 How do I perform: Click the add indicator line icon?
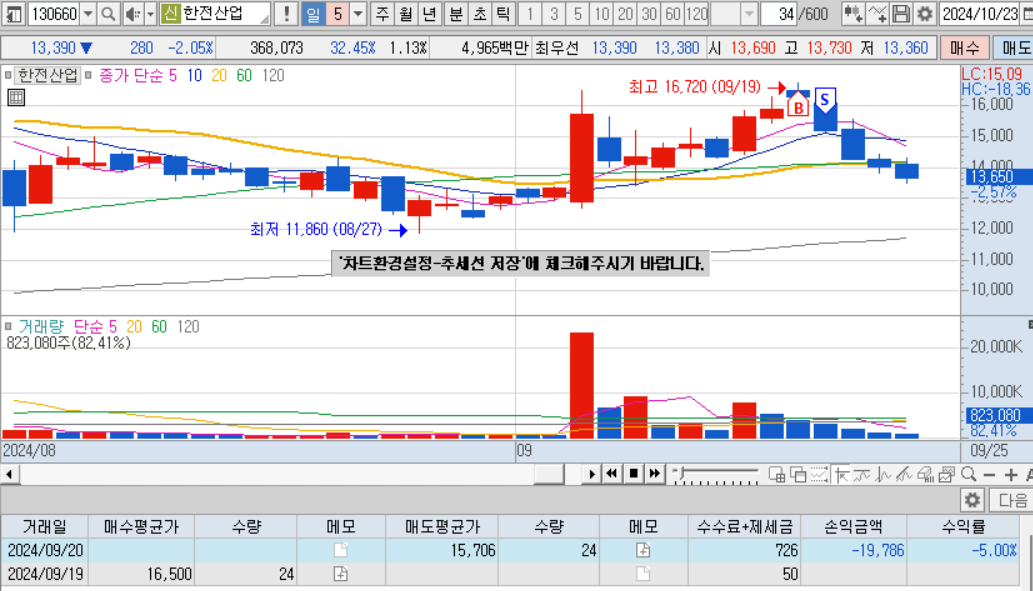tap(878, 14)
